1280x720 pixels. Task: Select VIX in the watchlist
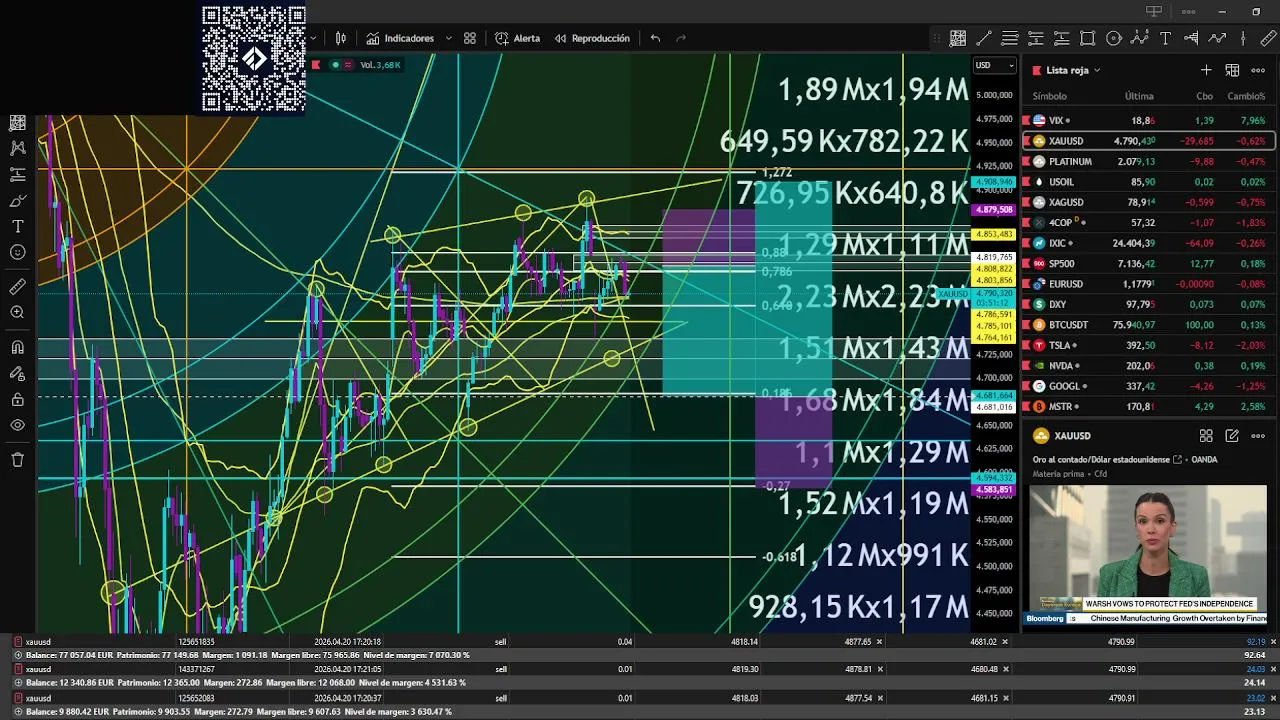coord(1148,120)
